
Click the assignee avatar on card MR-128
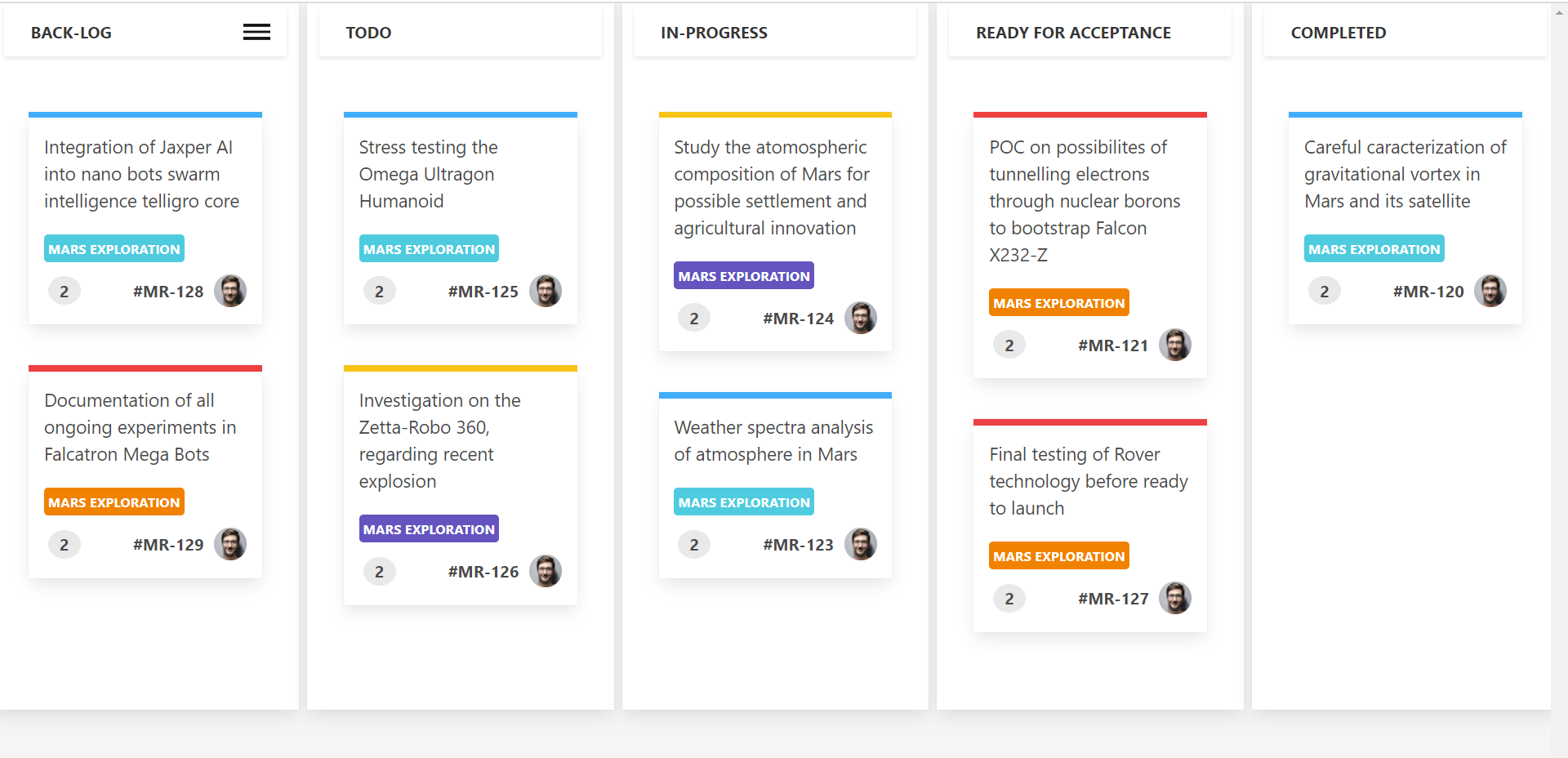pyautogui.click(x=230, y=291)
